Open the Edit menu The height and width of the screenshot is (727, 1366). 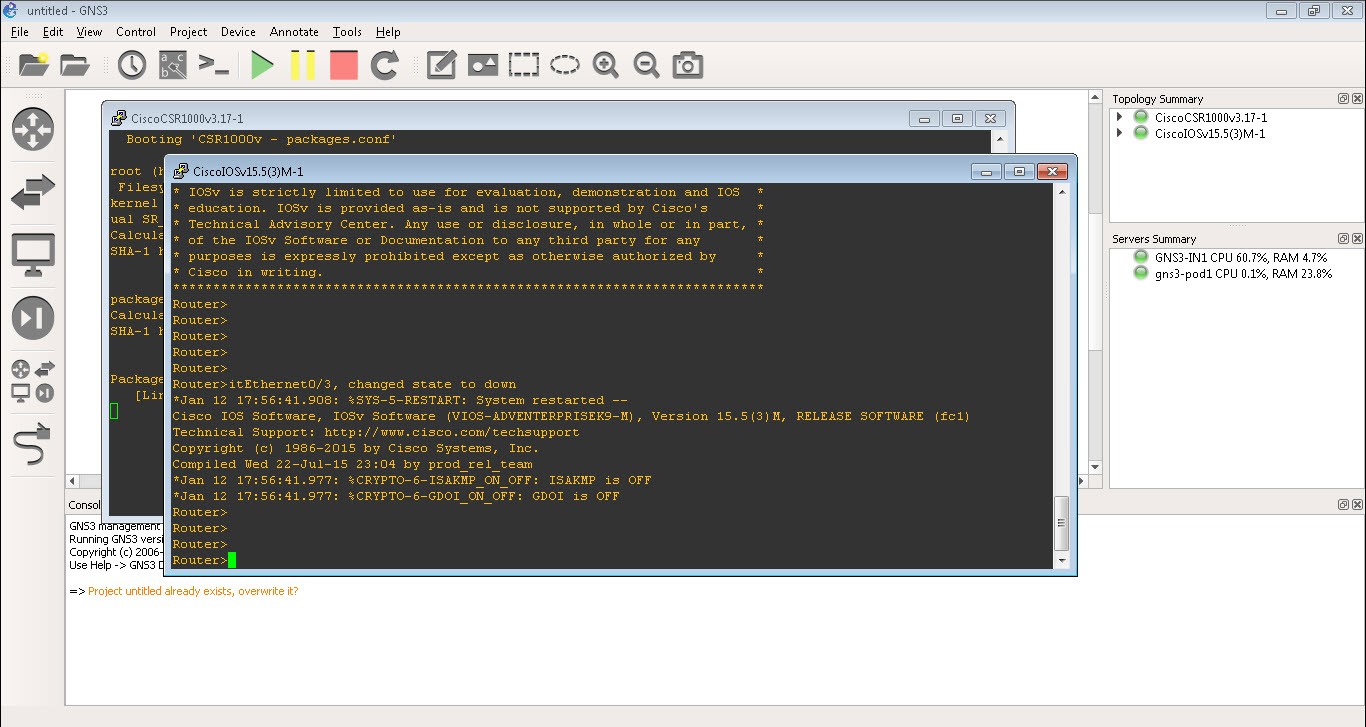(53, 32)
